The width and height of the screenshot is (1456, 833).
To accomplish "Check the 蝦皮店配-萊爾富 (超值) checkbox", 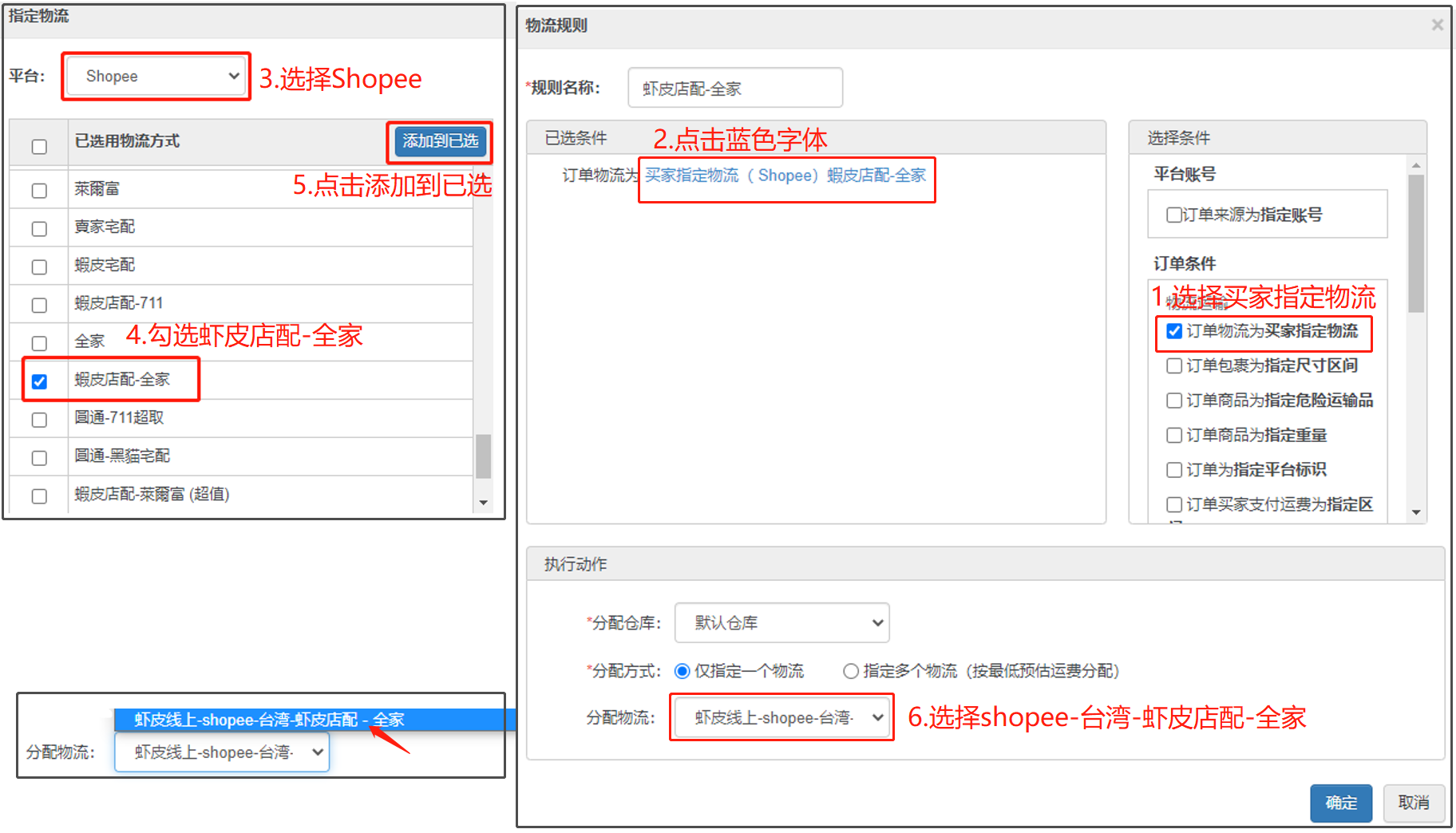I will point(39,496).
